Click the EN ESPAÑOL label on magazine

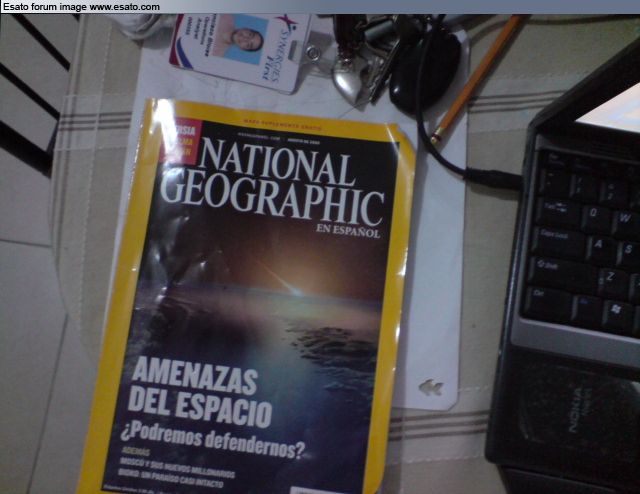pyautogui.click(x=348, y=232)
